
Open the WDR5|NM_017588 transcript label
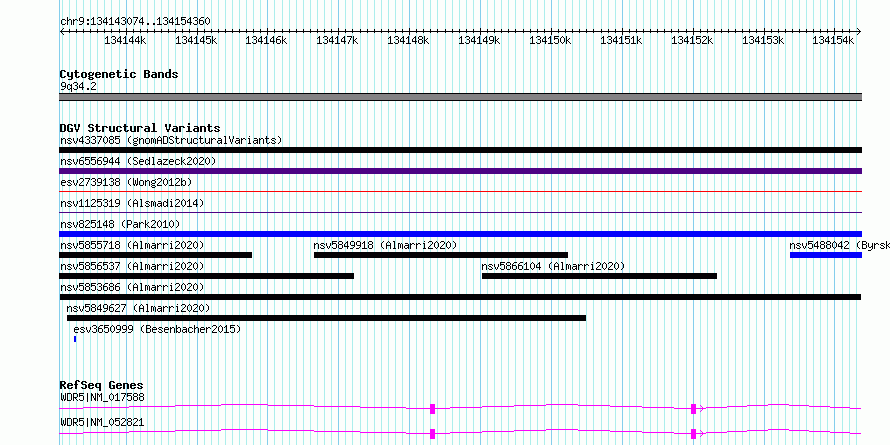pyautogui.click(x=102, y=398)
